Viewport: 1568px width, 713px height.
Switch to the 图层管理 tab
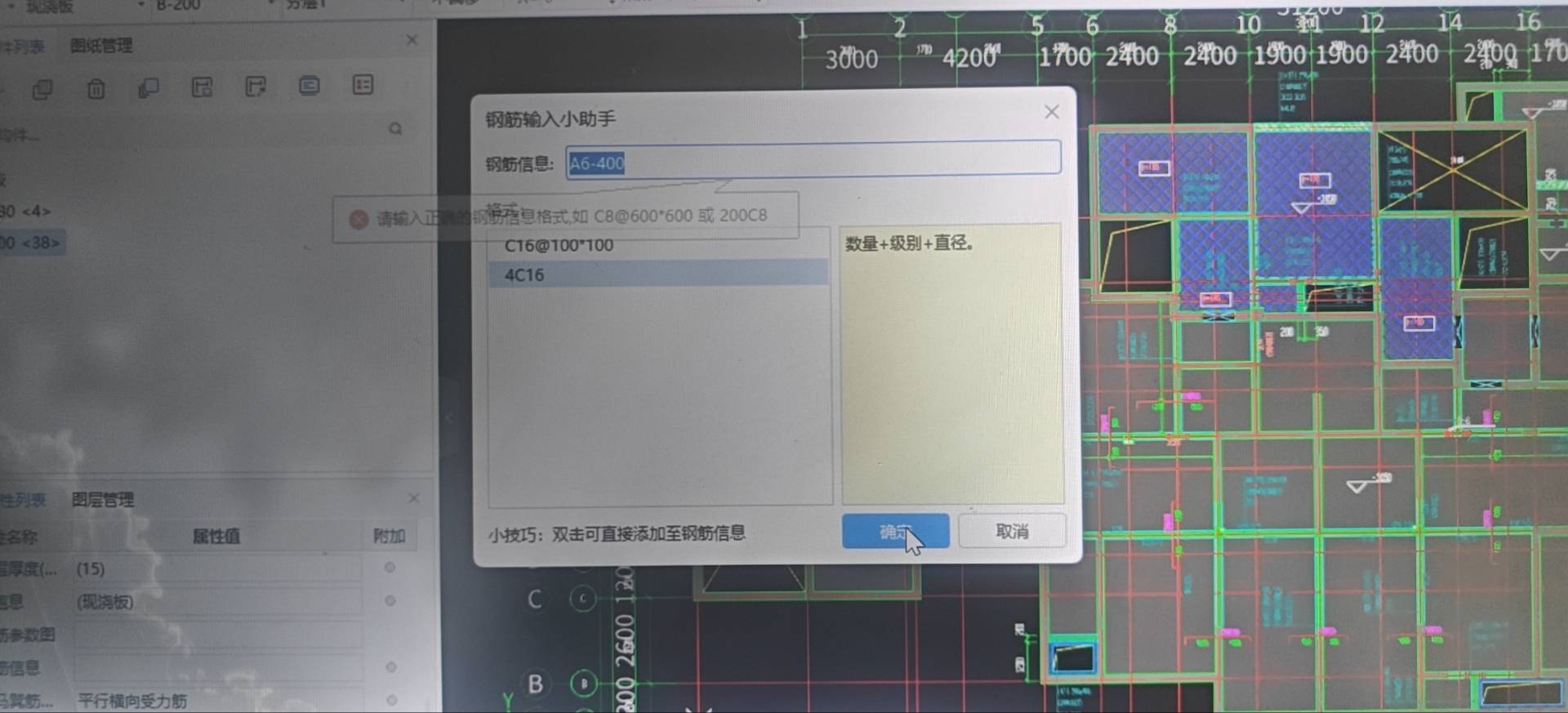tap(103, 499)
